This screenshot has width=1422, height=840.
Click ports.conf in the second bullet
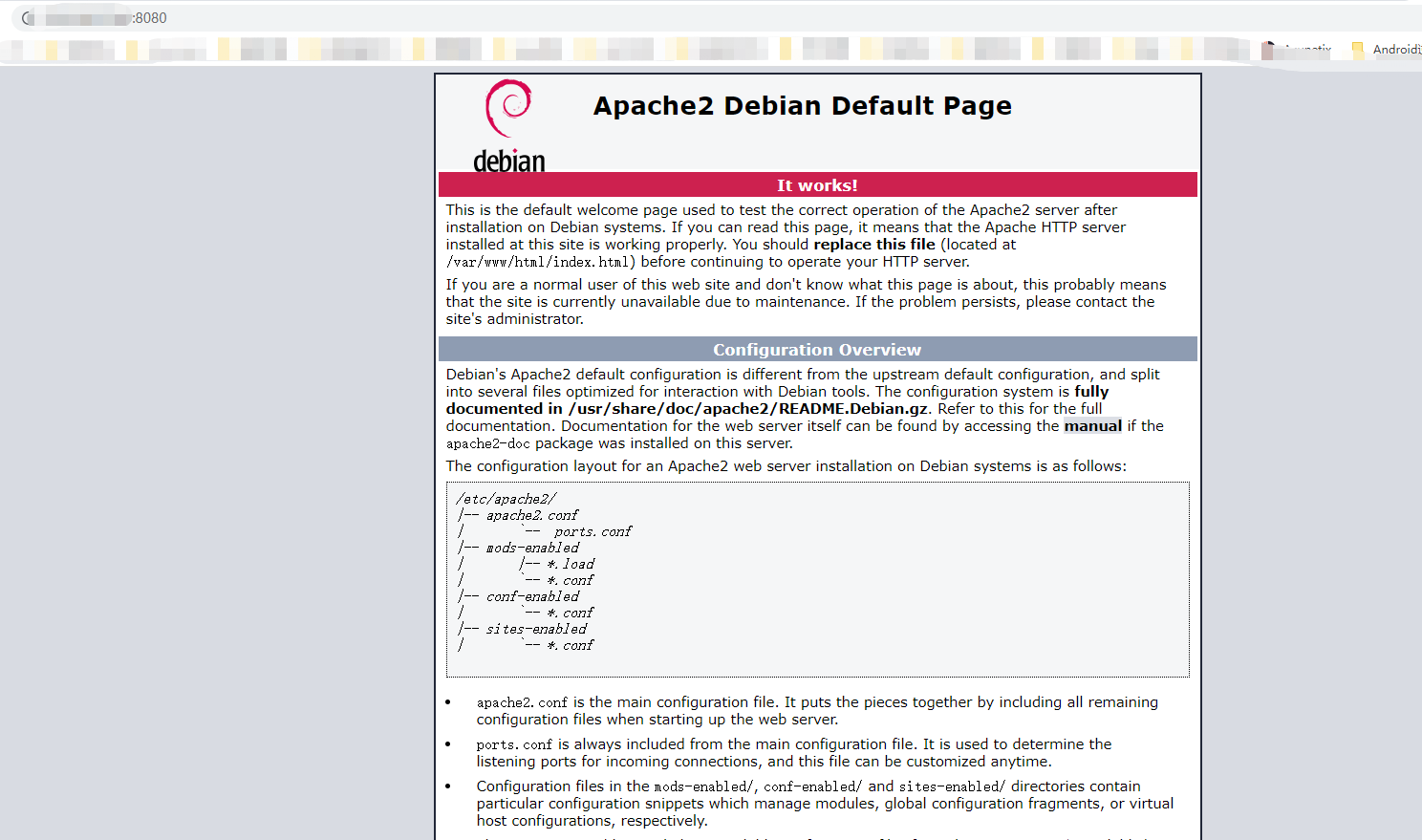(515, 744)
